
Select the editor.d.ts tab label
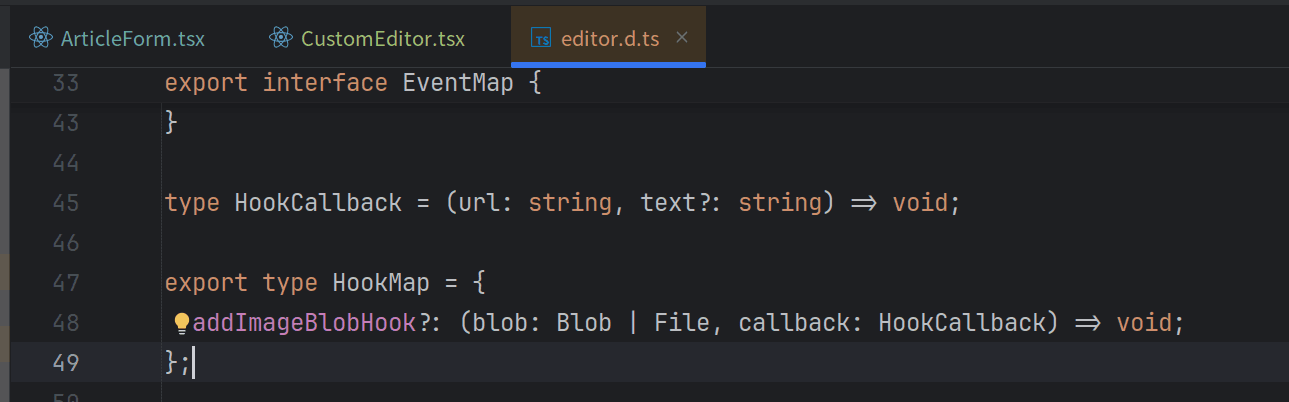(610, 39)
